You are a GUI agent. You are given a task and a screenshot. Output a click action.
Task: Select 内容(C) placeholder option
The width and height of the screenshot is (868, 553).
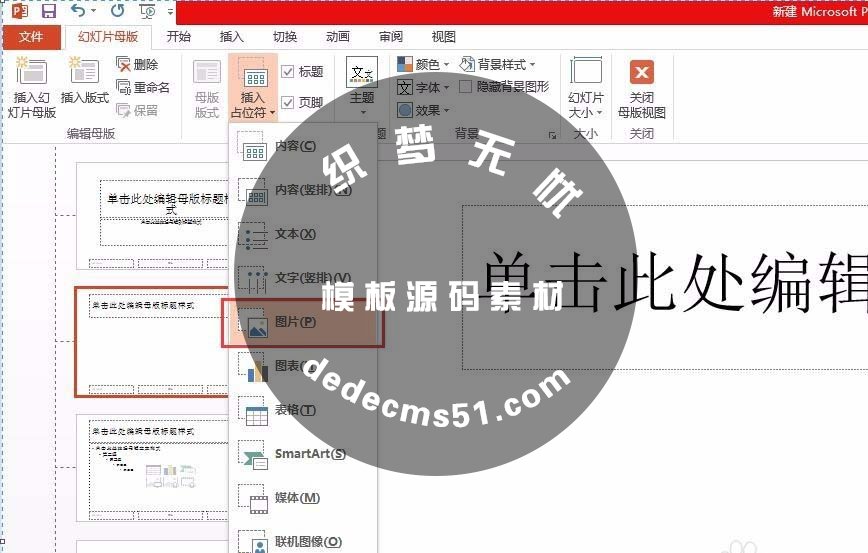(x=303, y=146)
